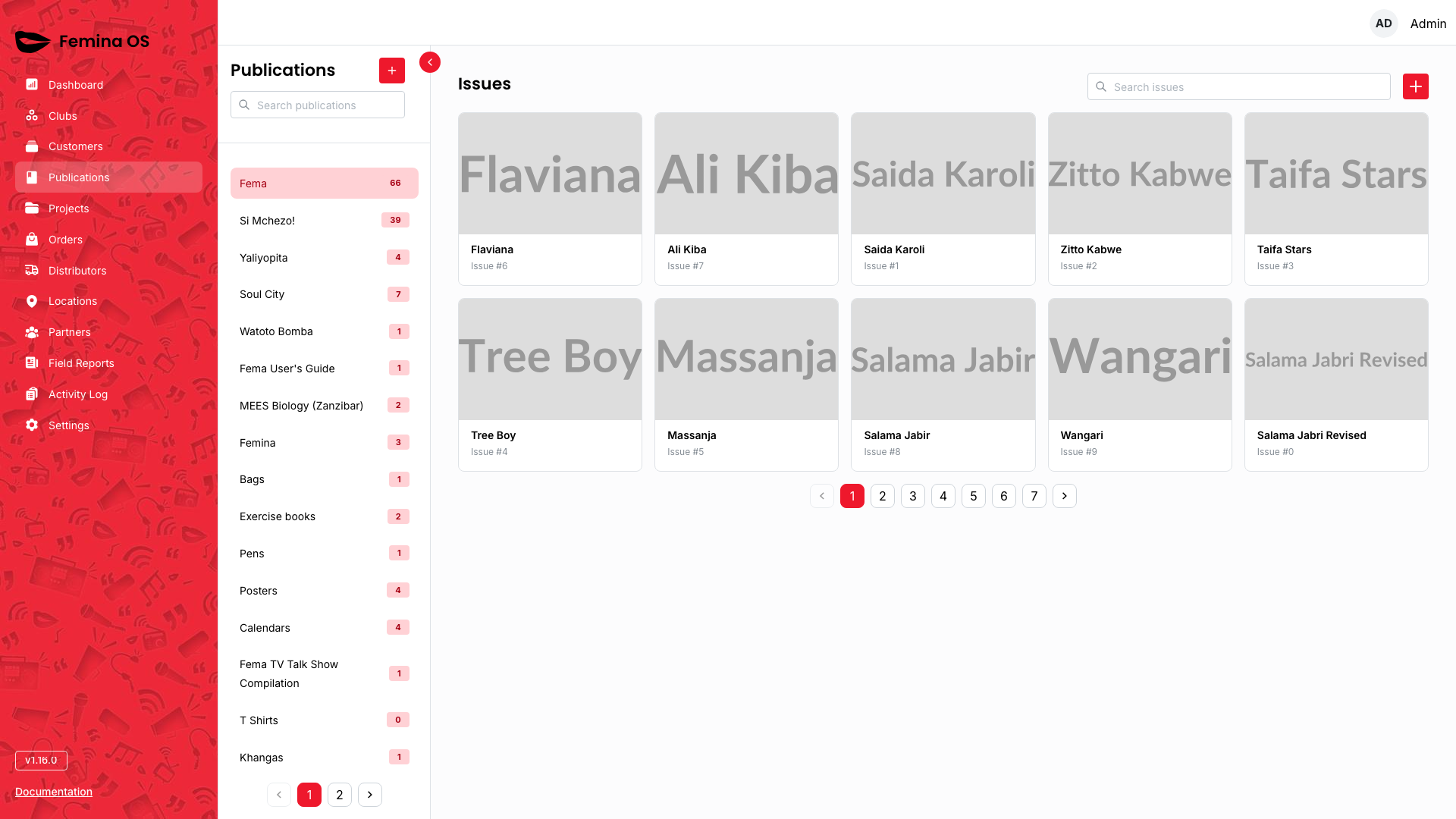Click the v1.16.0 version badge
Image resolution: width=1456 pixels, height=819 pixels.
(x=41, y=761)
